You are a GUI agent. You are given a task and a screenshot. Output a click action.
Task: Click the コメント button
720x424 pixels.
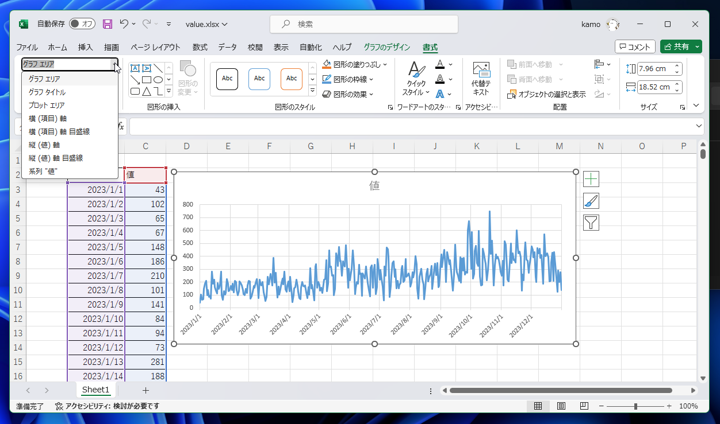635,47
